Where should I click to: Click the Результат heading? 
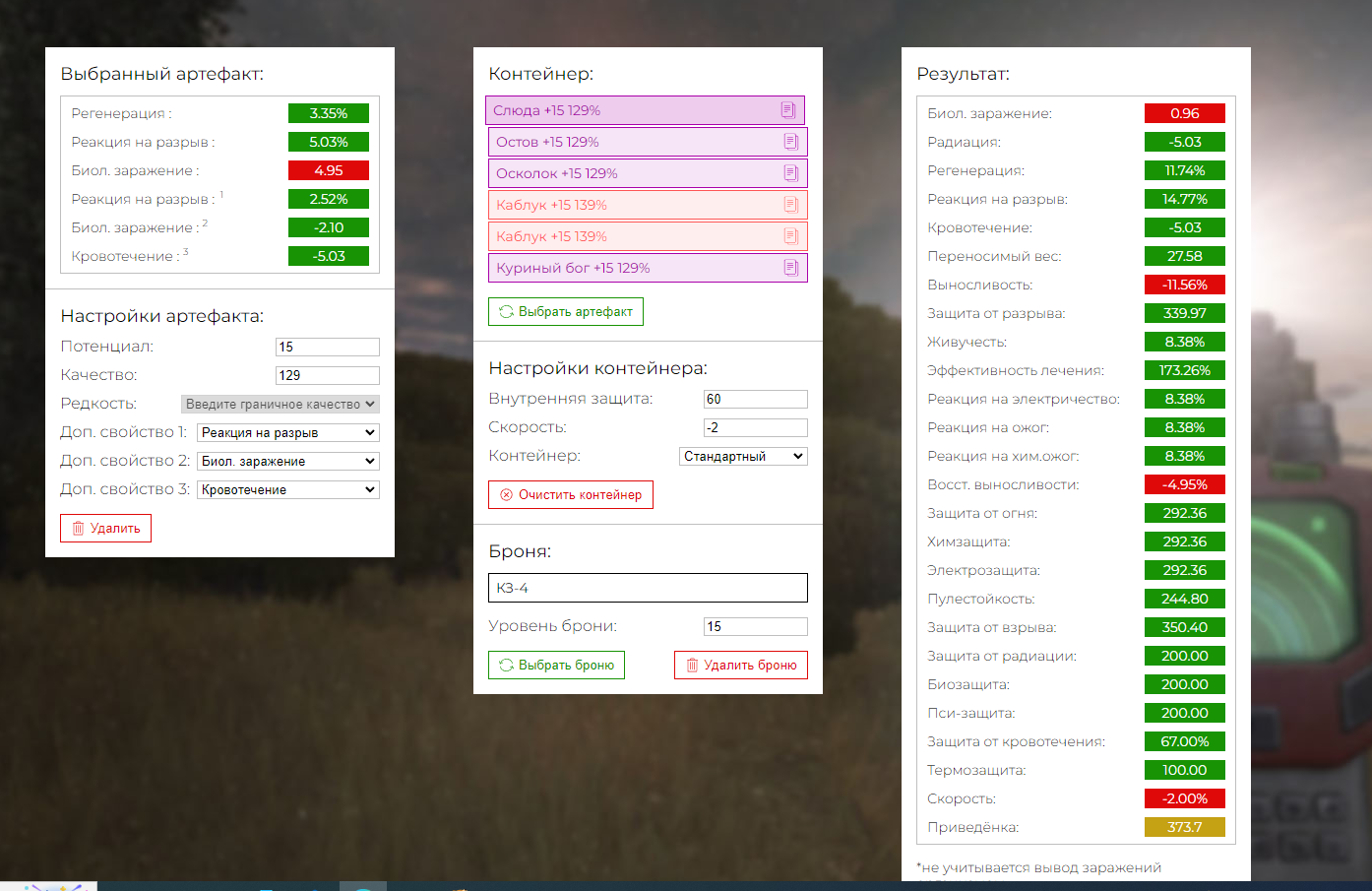point(963,74)
